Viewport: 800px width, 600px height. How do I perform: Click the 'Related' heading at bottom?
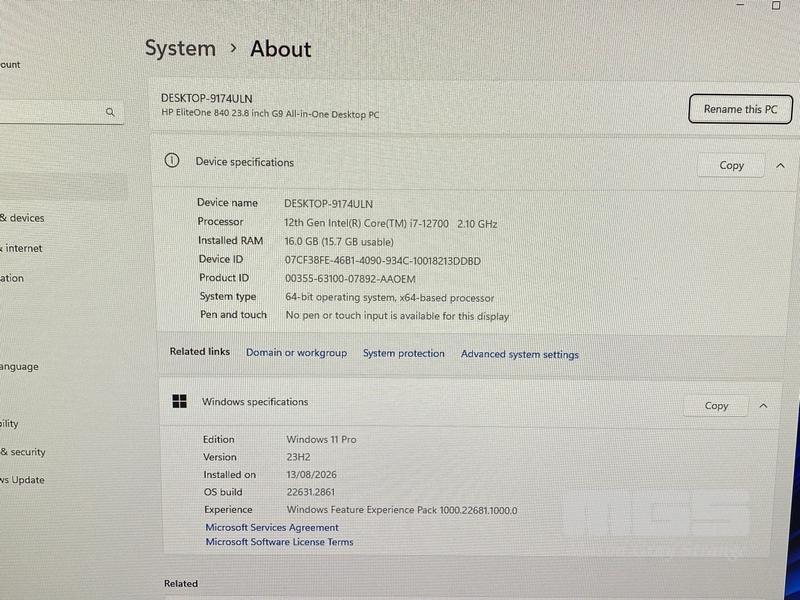181,583
